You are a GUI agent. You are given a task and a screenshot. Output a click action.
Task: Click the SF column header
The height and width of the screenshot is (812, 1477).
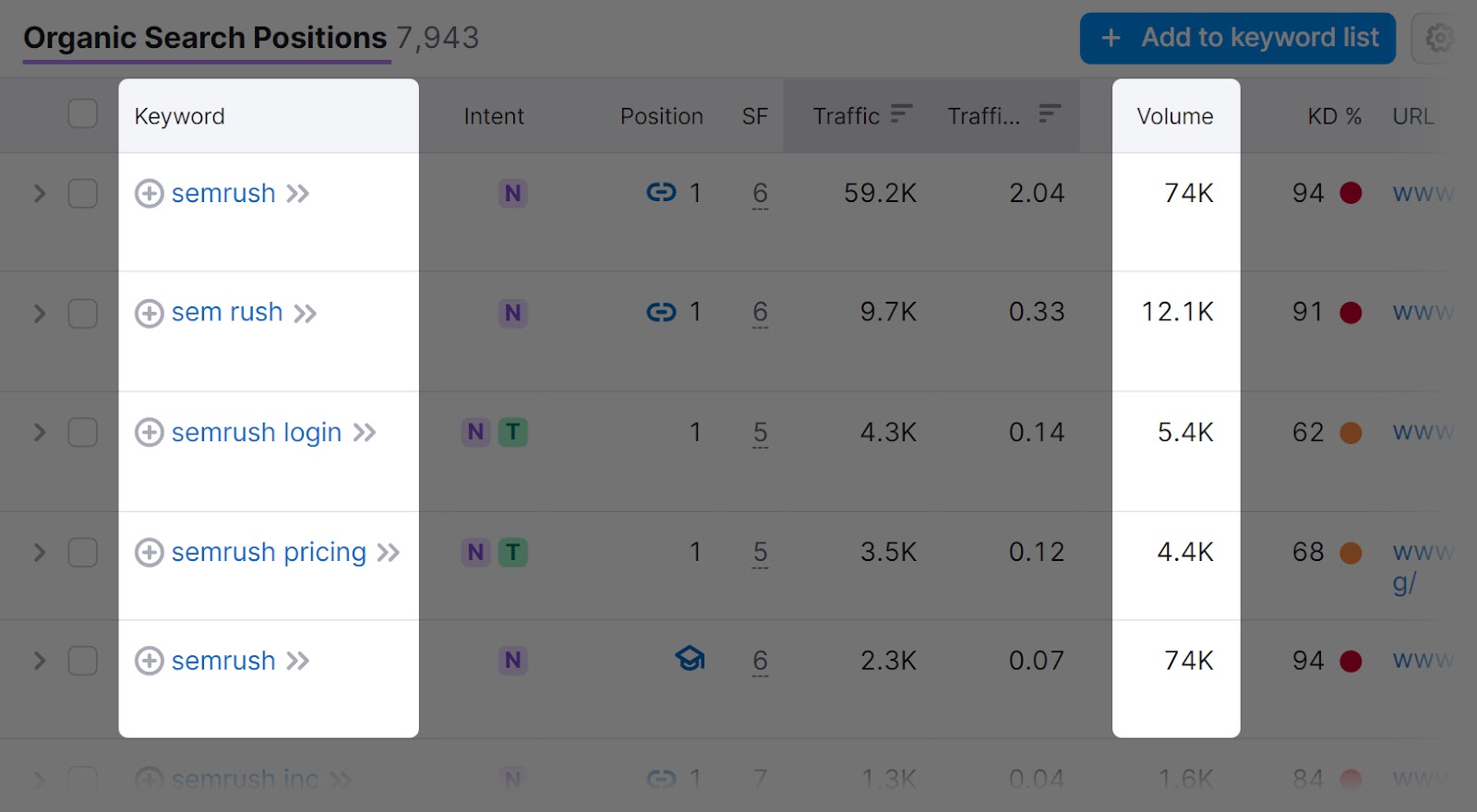755,116
